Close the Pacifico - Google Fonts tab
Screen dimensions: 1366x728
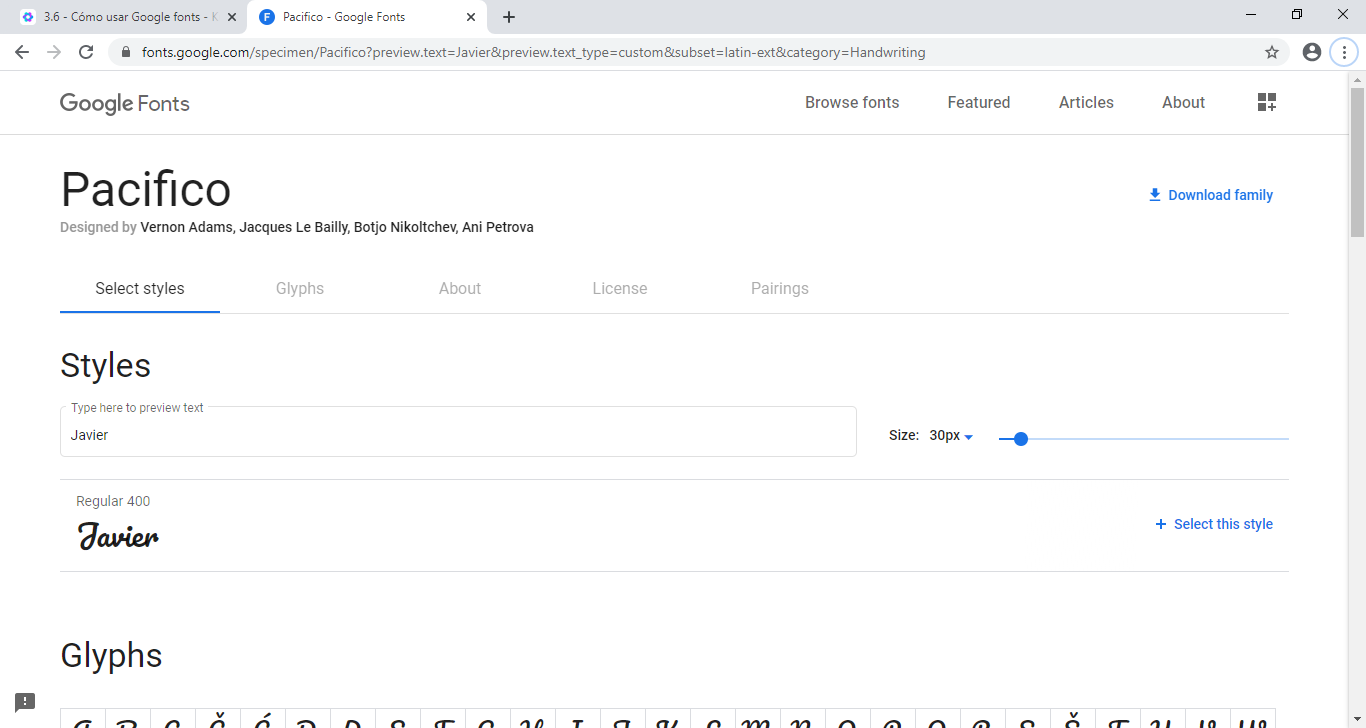point(471,17)
